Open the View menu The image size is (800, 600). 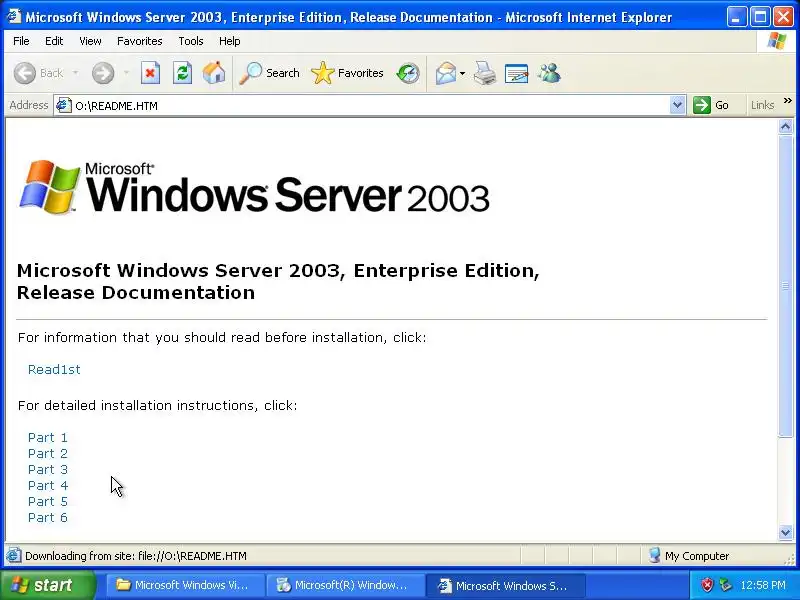pos(90,41)
